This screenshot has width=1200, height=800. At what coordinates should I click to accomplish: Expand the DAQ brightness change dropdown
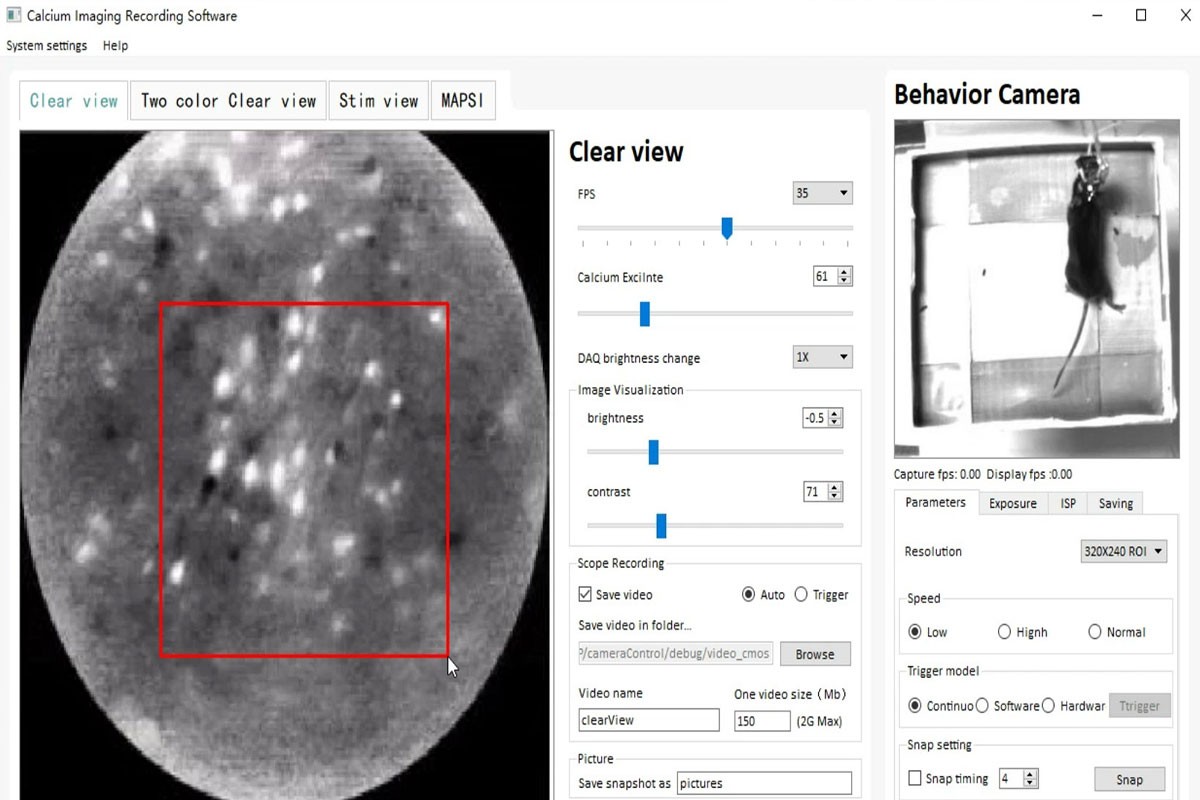point(822,357)
